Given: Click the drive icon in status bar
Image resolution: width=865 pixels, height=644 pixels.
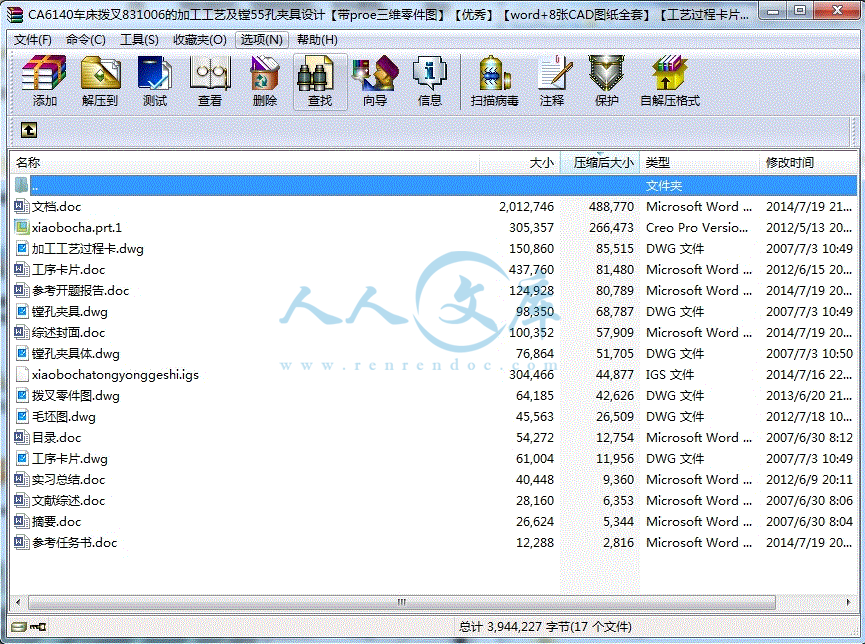Looking at the screenshot, I should click(x=19, y=626).
